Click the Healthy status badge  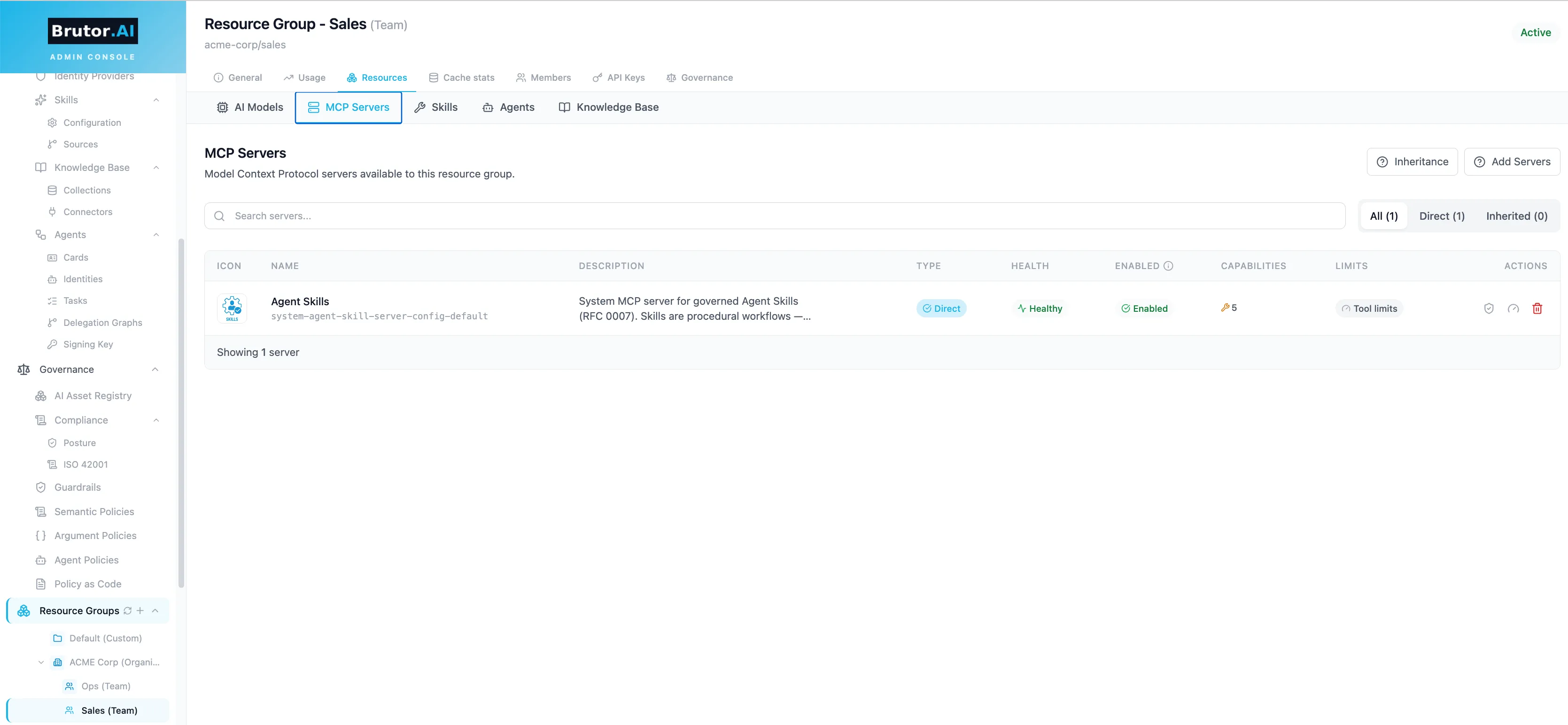pyautogui.click(x=1040, y=309)
